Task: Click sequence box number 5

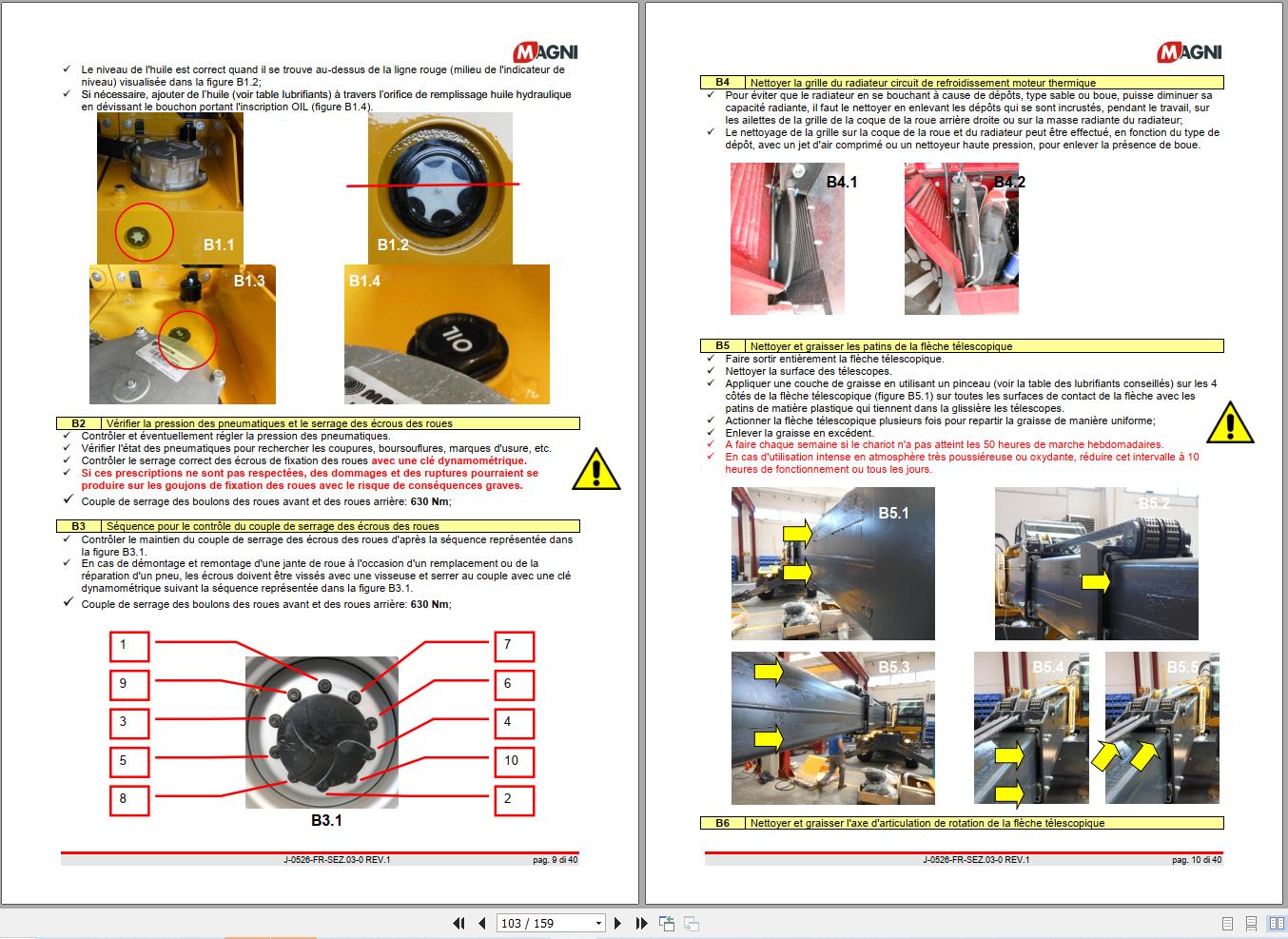Action: pyautogui.click(x=128, y=761)
